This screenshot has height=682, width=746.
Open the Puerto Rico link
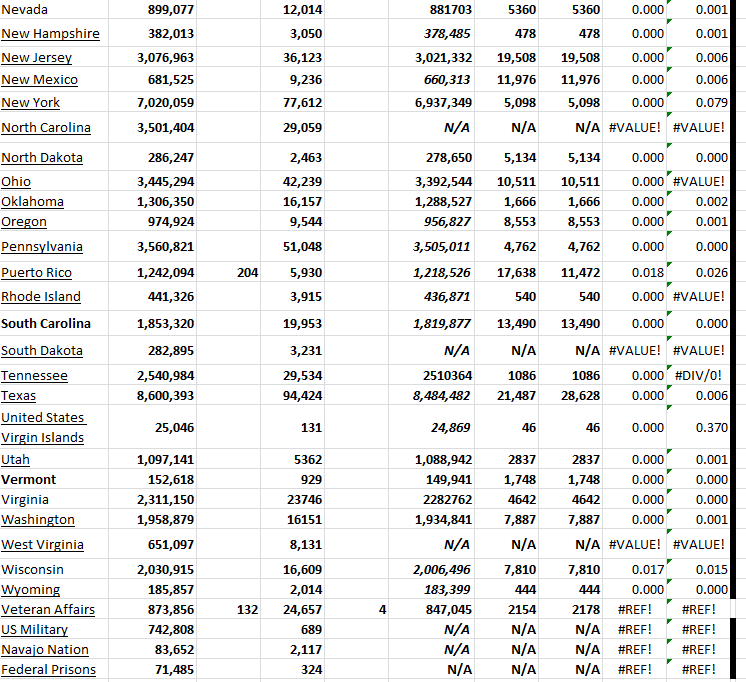point(36,273)
